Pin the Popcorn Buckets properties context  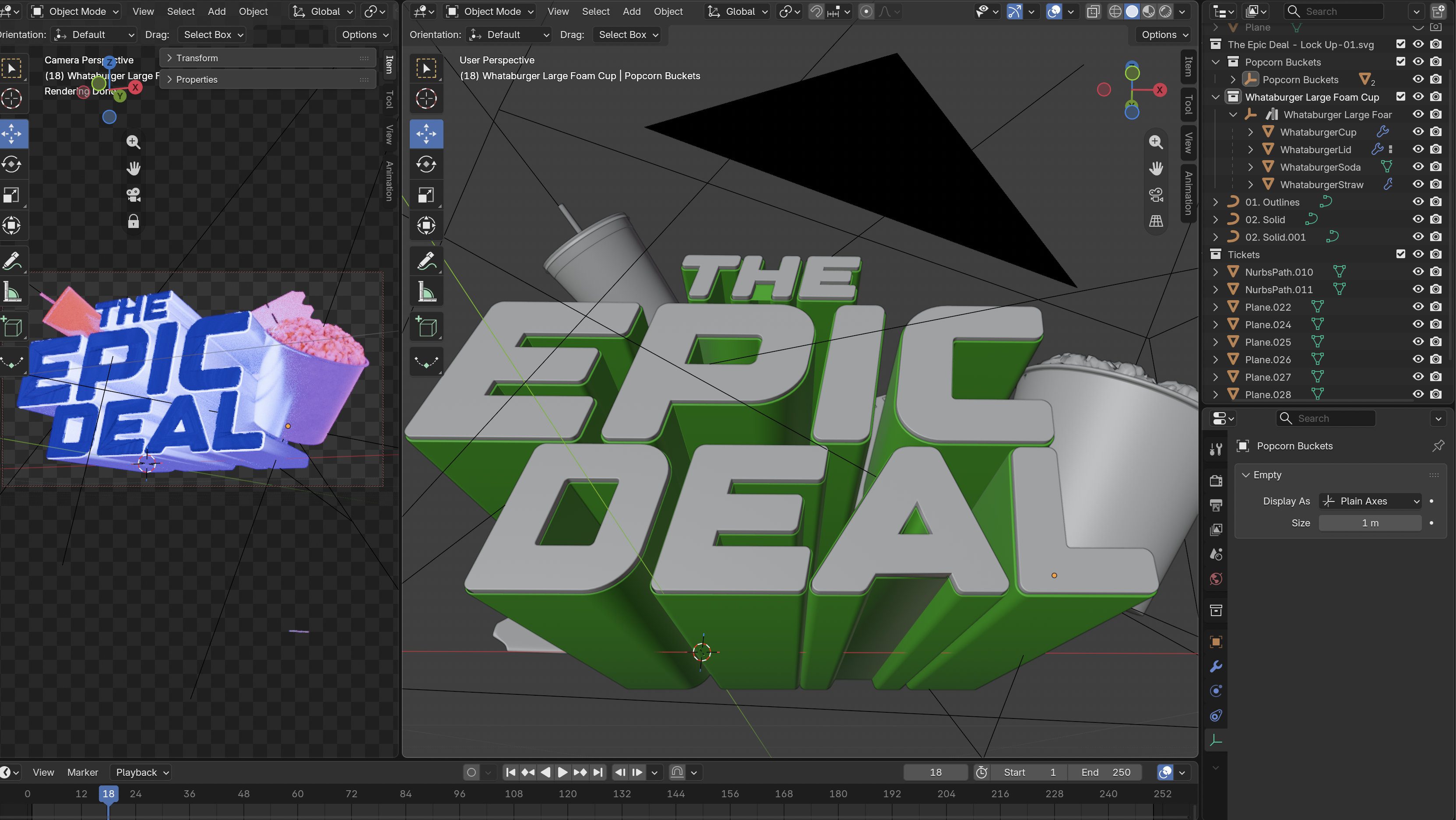coord(1438,446)
